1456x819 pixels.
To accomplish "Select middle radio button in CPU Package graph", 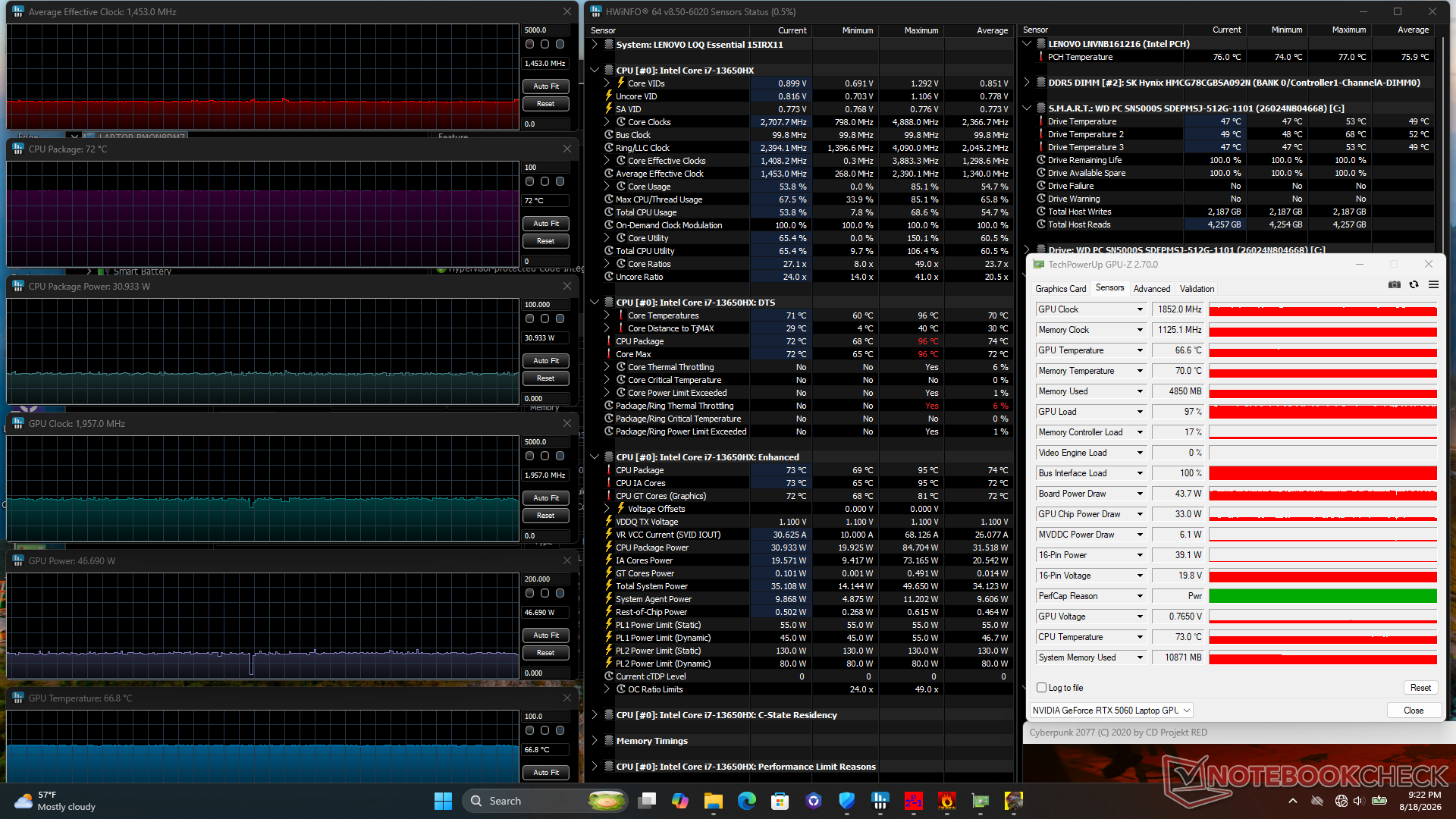I will point(544,182).
